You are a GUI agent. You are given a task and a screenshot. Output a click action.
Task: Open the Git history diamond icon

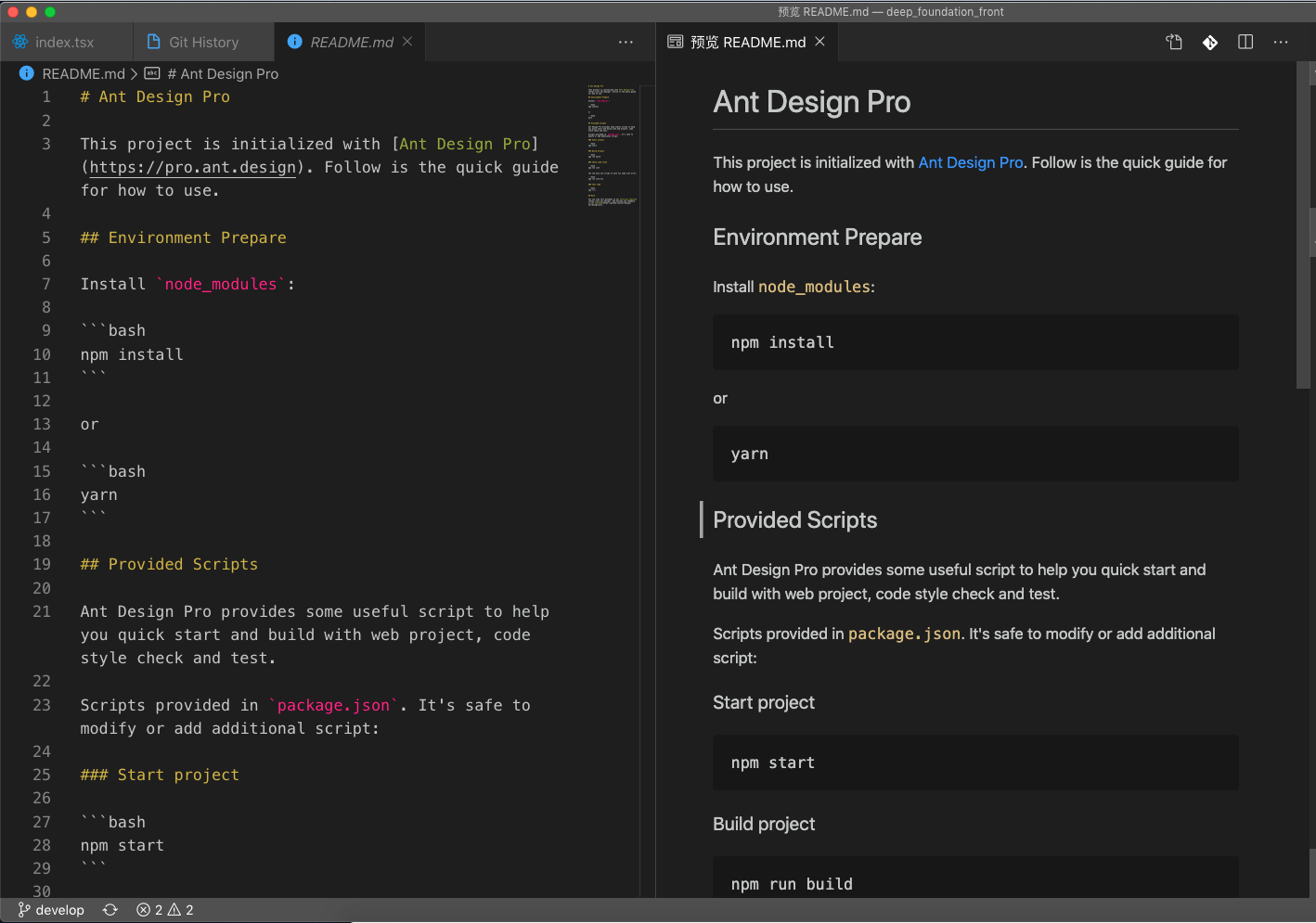tap(1210, 42)
